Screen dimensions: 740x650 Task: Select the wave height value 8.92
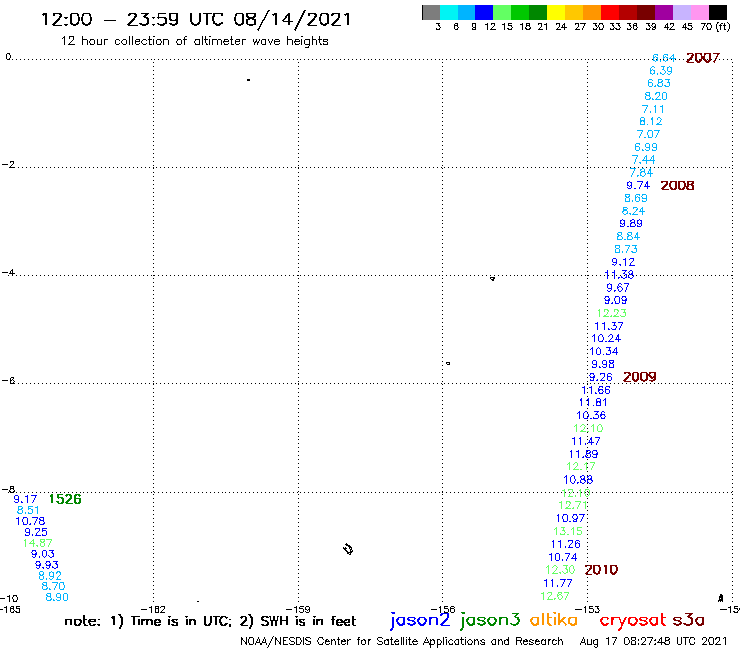point(50,576)
